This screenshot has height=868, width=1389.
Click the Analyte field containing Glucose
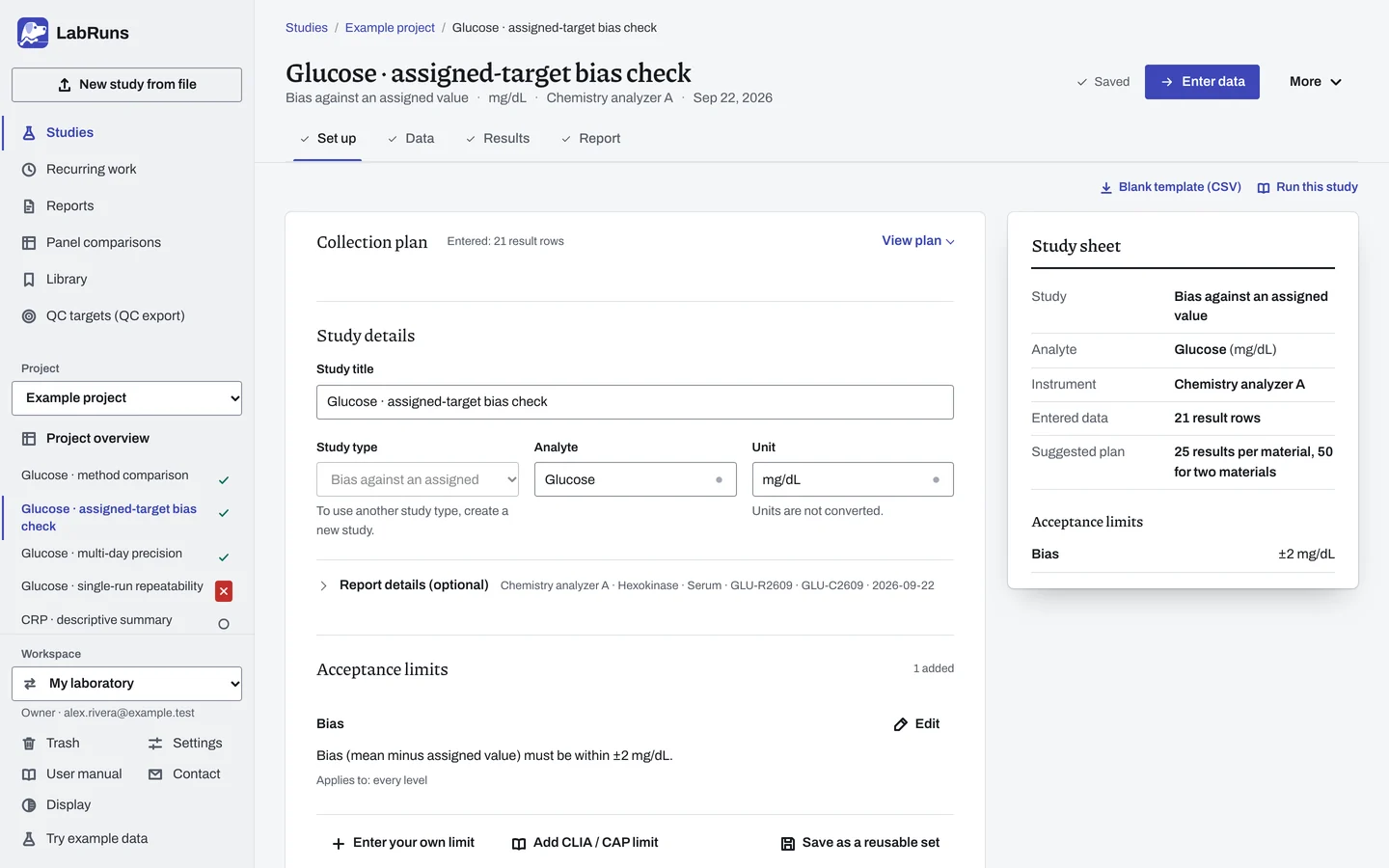[x=635, y=479]
